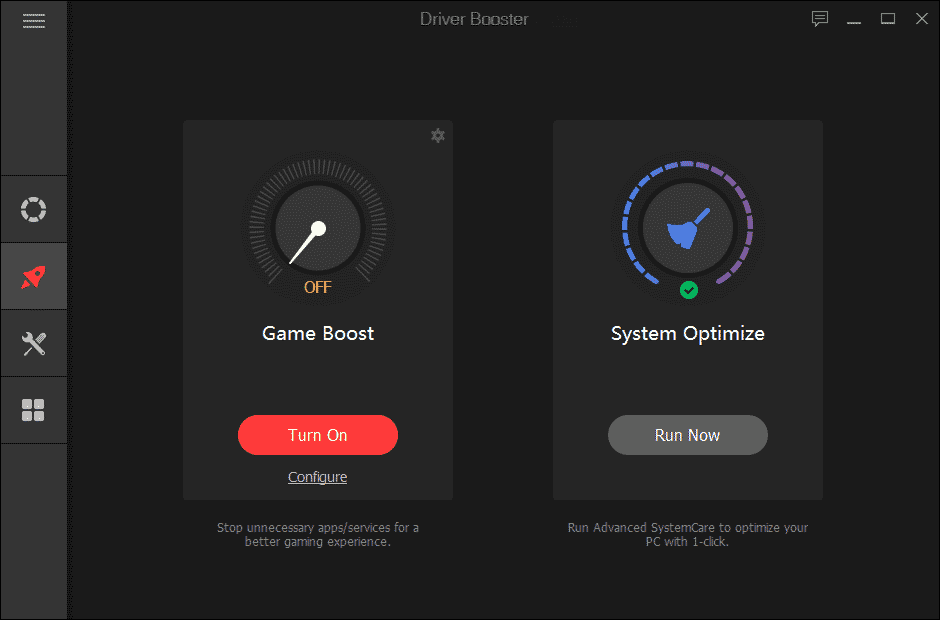Open the Action Center grid icon in sidebar
The width and height of the screenshot is (940, 620).
coord(33,410)
